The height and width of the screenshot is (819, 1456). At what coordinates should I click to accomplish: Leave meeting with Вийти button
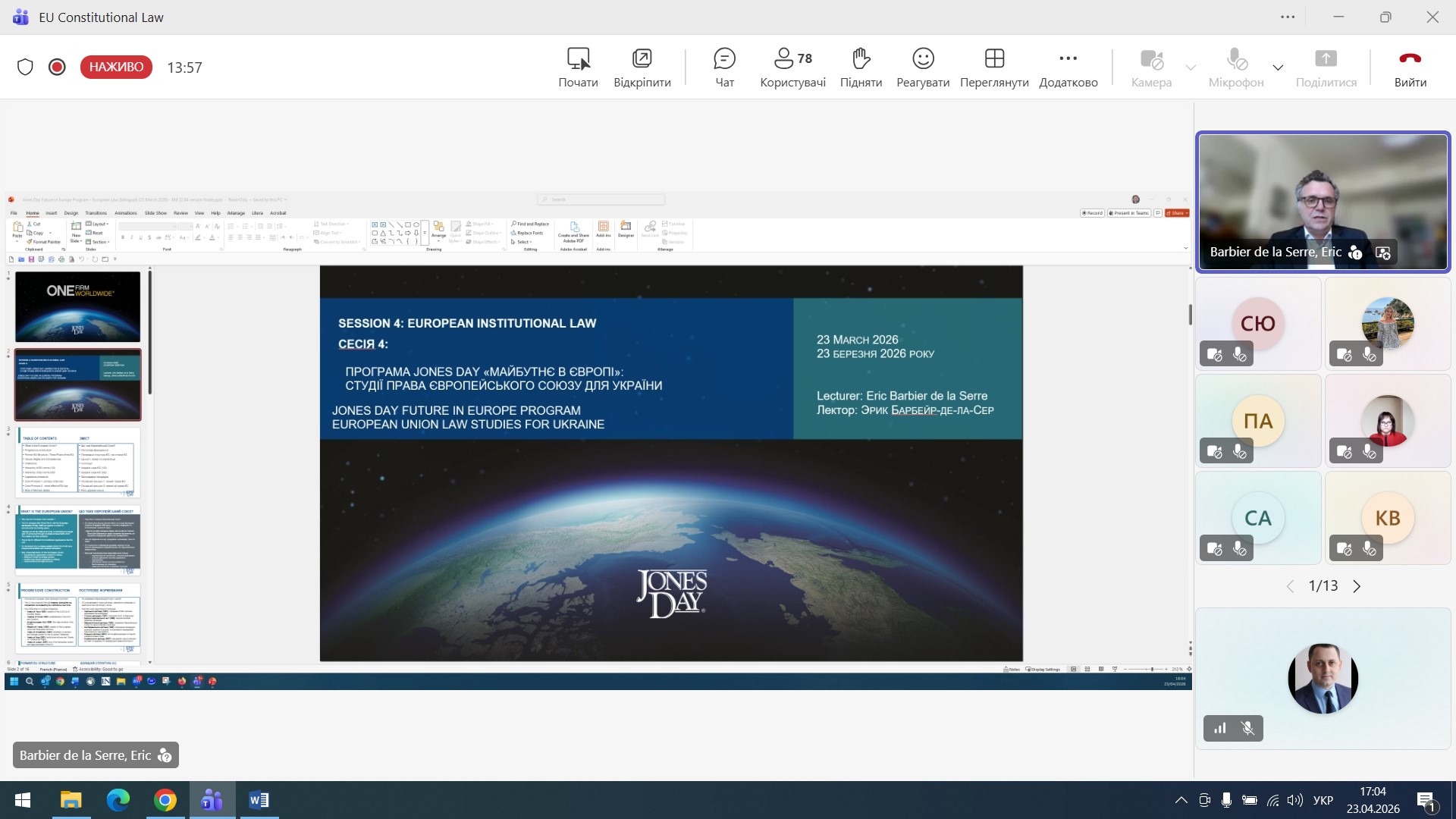[x=1410, y=67]
